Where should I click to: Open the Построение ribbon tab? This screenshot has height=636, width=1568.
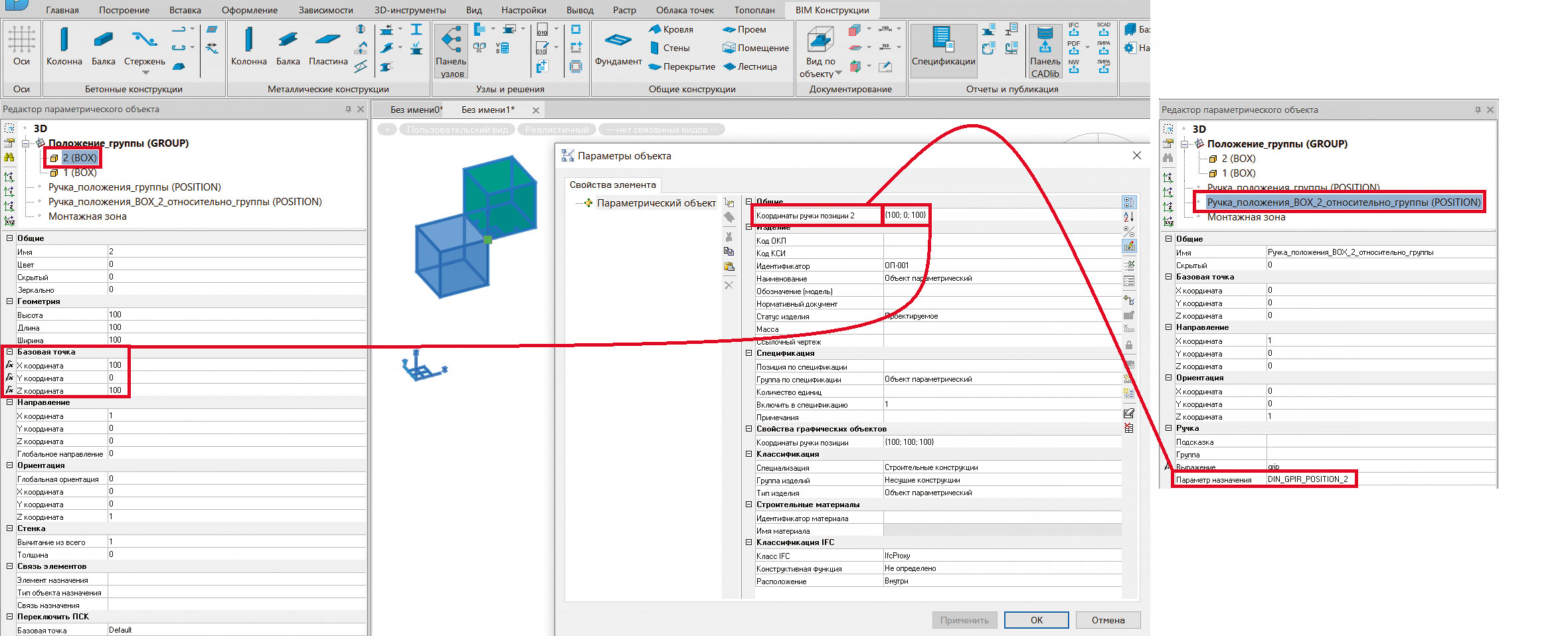tap(124, 10)
